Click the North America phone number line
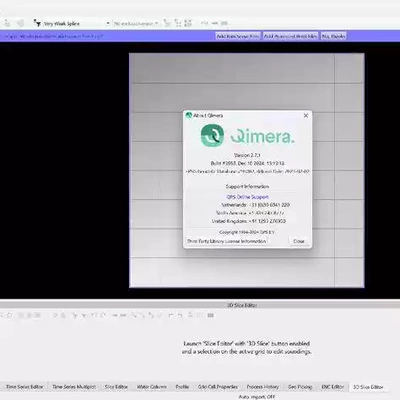This screenshot has width=400, height=400. click(250, 213)
